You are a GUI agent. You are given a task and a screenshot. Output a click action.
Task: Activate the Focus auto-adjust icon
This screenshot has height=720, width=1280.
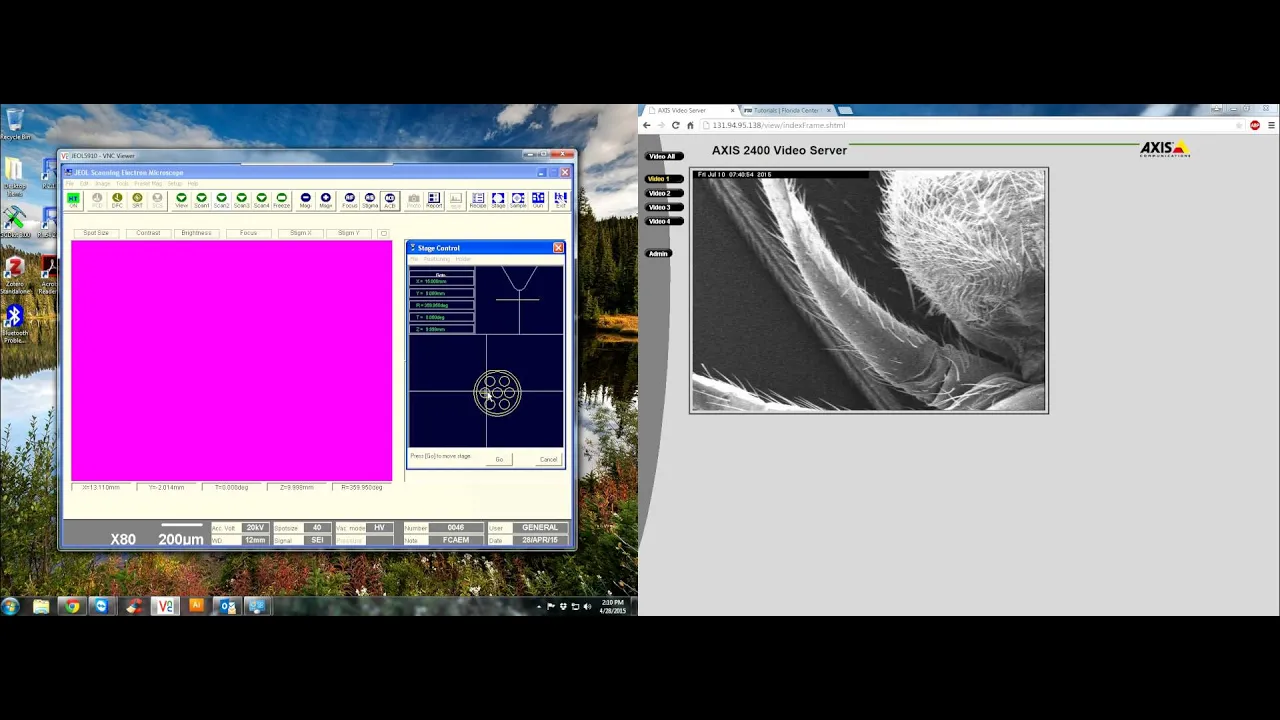[350, 201]
